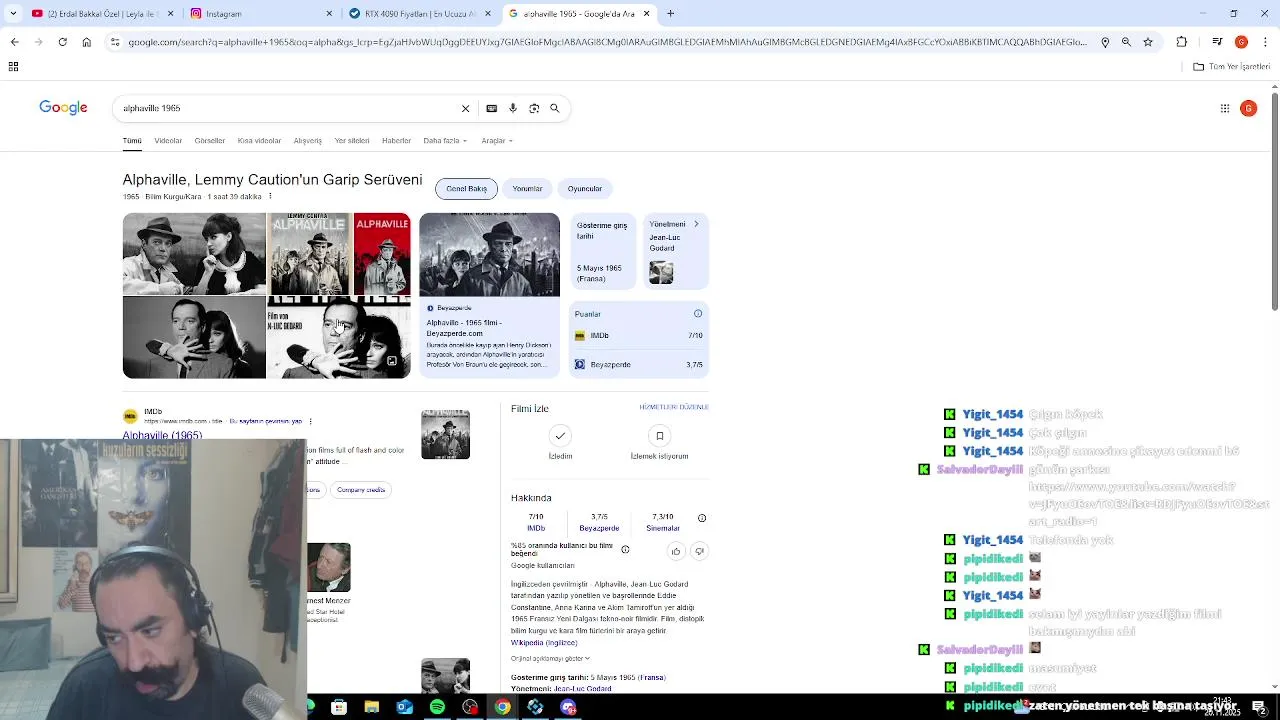Open Spotify from the taskbar

pyautogui.click(x=437, y=707)
